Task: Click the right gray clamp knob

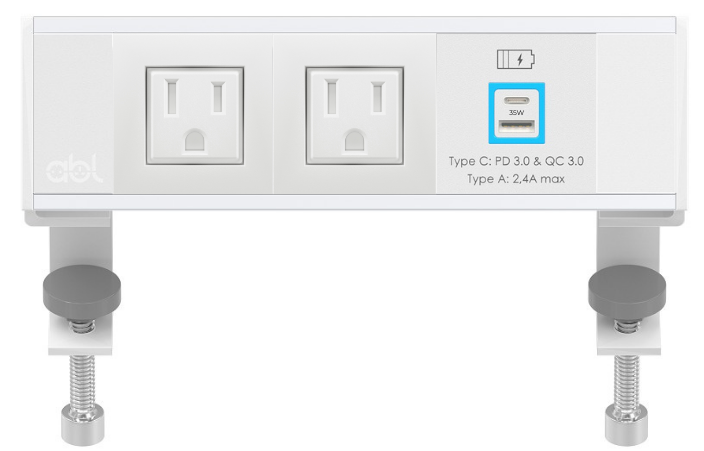Action: click(627, 292)
